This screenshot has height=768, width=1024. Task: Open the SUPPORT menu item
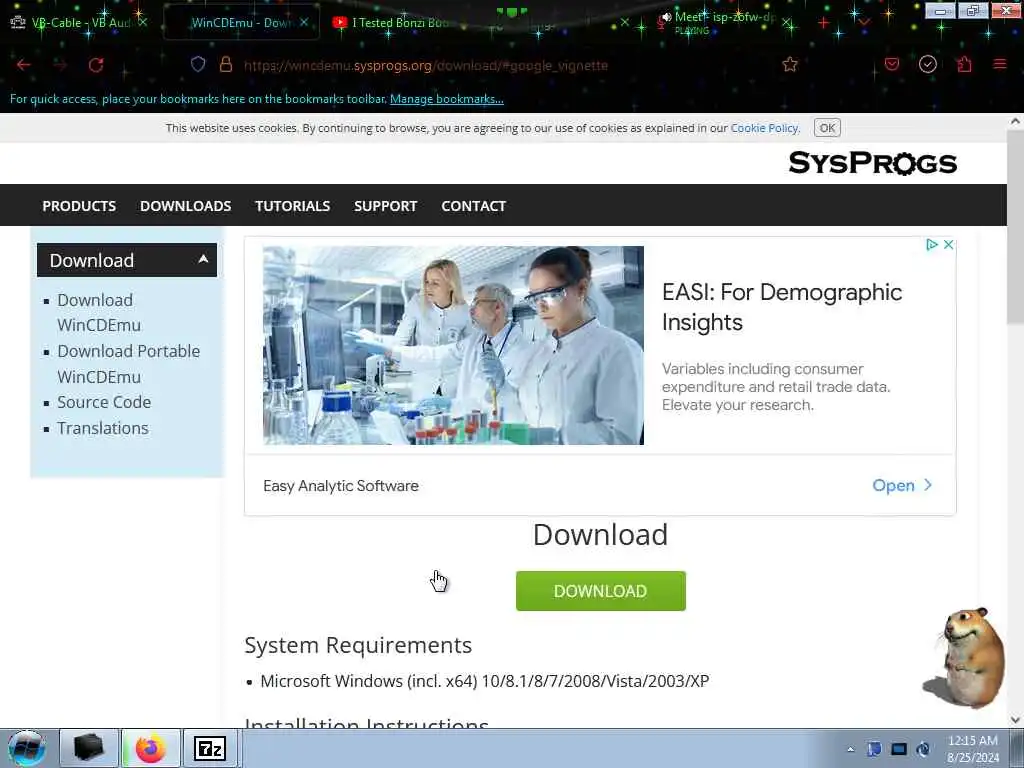385,206
